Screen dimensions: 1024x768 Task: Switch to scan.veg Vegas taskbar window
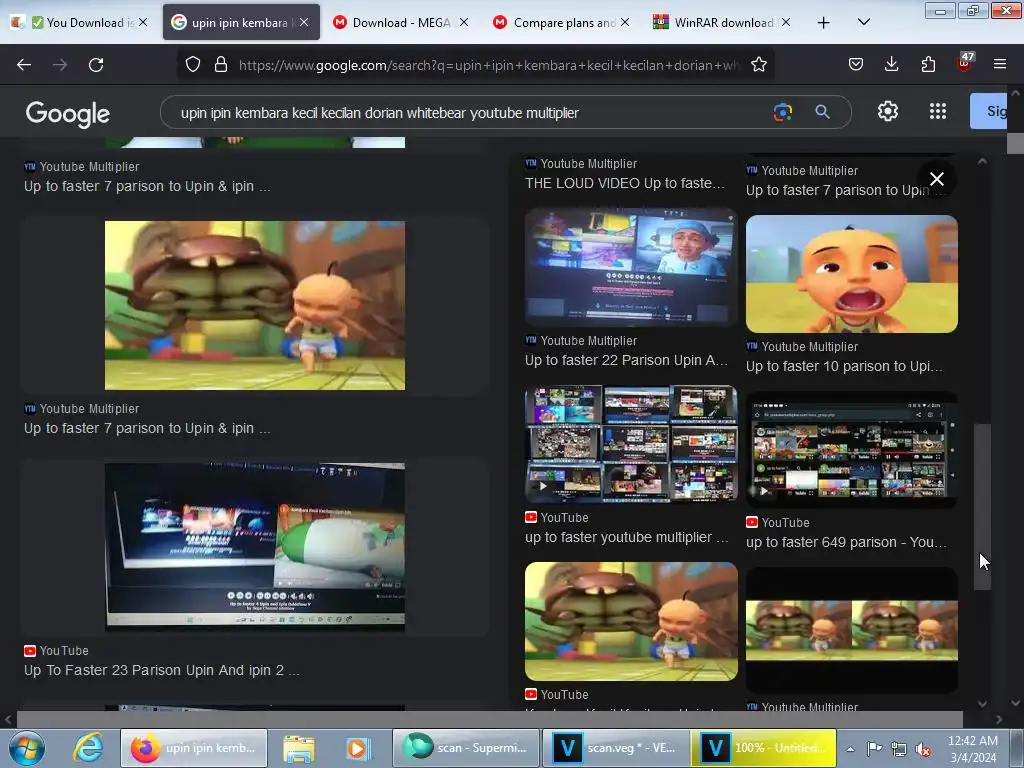click(616, 748)
